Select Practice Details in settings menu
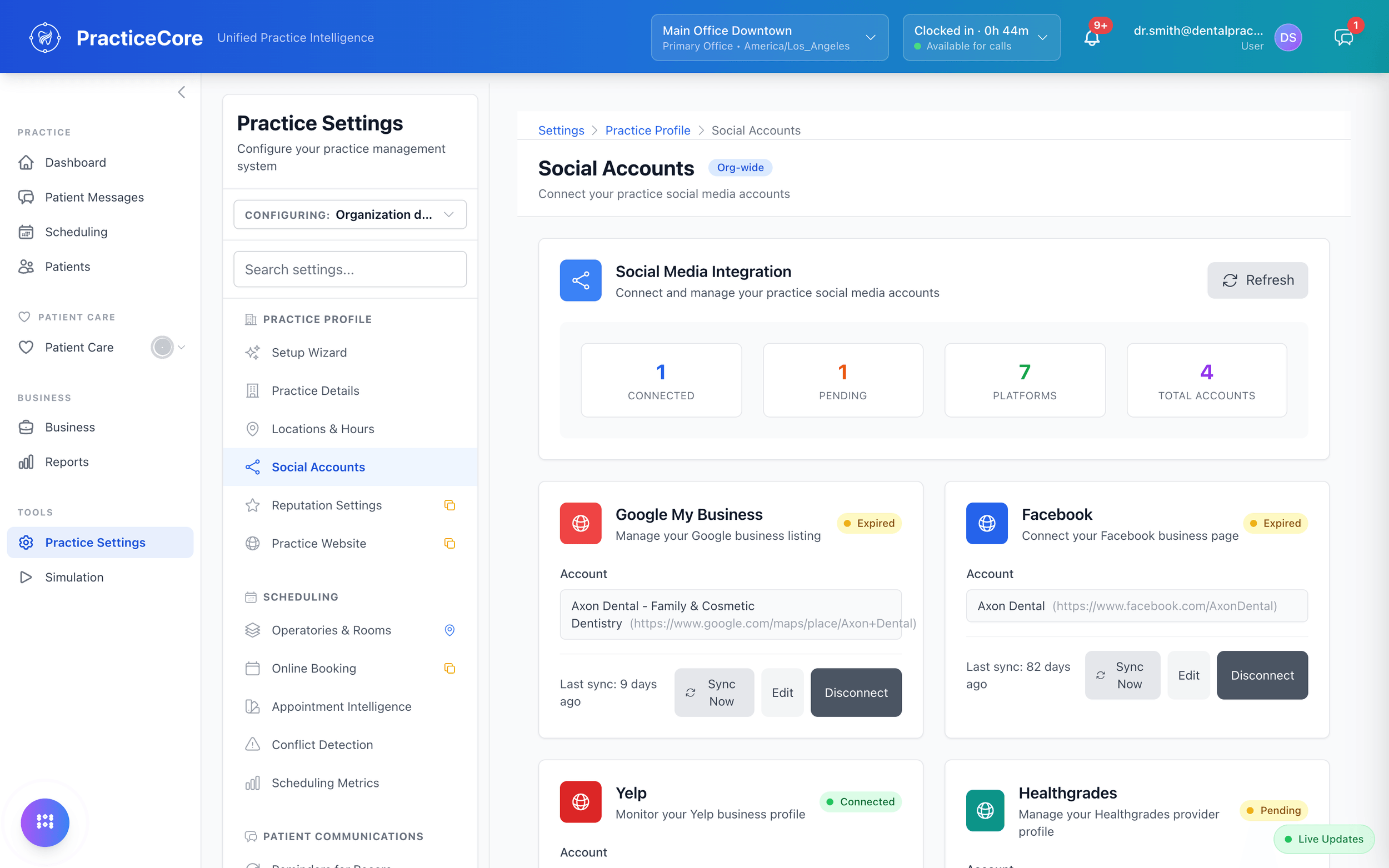Image resolution: width=1389 pixels, height=868 pixels. 349,391
